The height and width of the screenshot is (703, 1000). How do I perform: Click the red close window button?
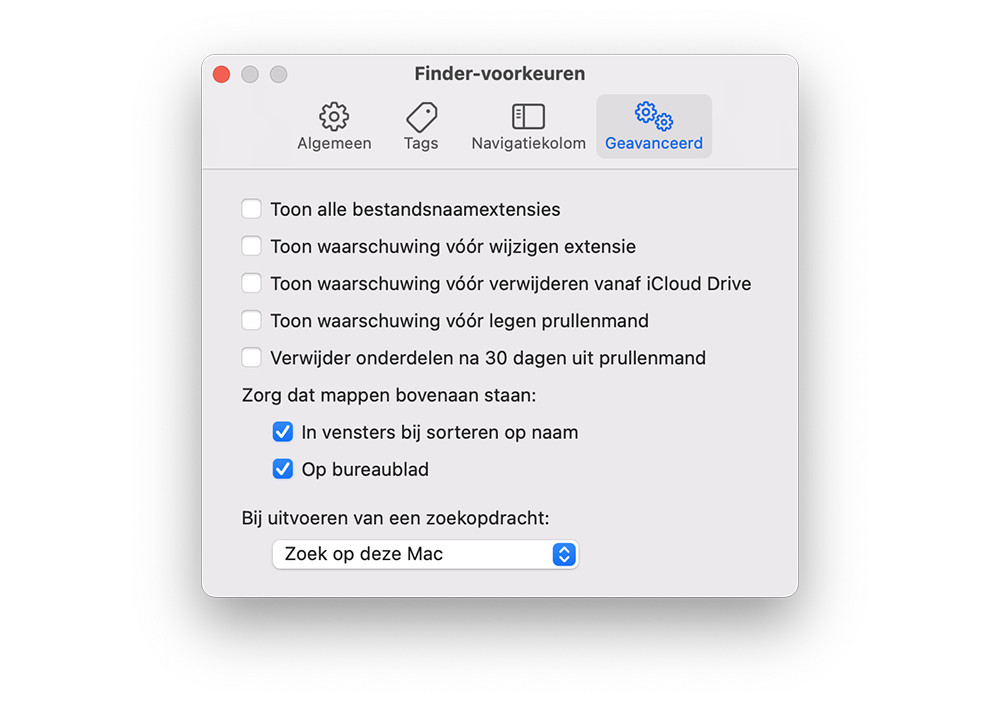221,75
